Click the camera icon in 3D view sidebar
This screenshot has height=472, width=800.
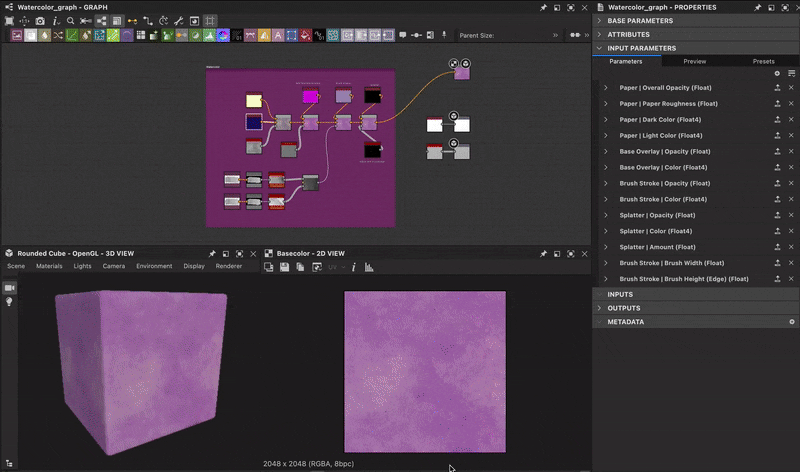click(x=10, y=288)
